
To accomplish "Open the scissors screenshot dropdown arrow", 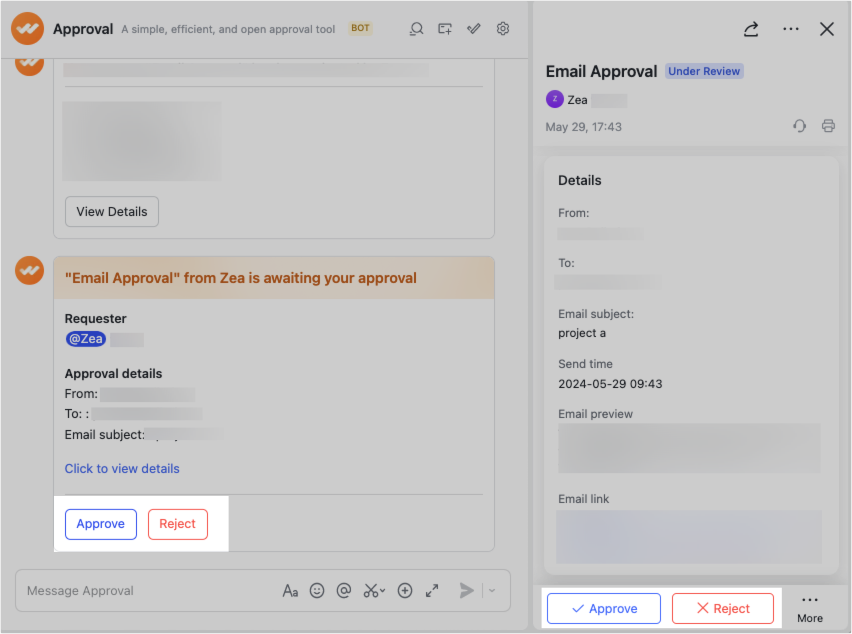I will [381, 592].
